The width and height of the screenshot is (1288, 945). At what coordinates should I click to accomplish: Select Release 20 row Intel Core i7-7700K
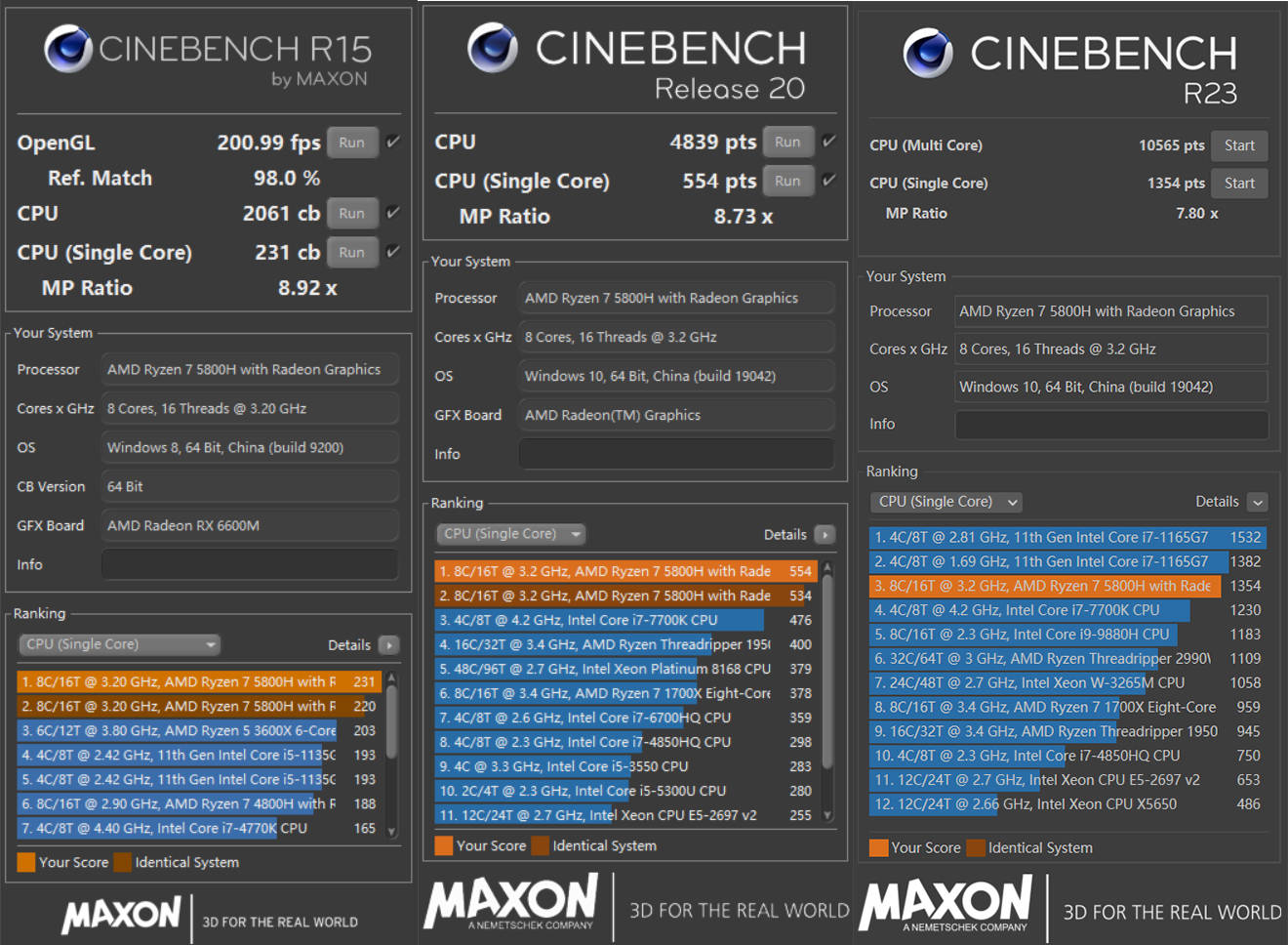click(x=626, y=620)
